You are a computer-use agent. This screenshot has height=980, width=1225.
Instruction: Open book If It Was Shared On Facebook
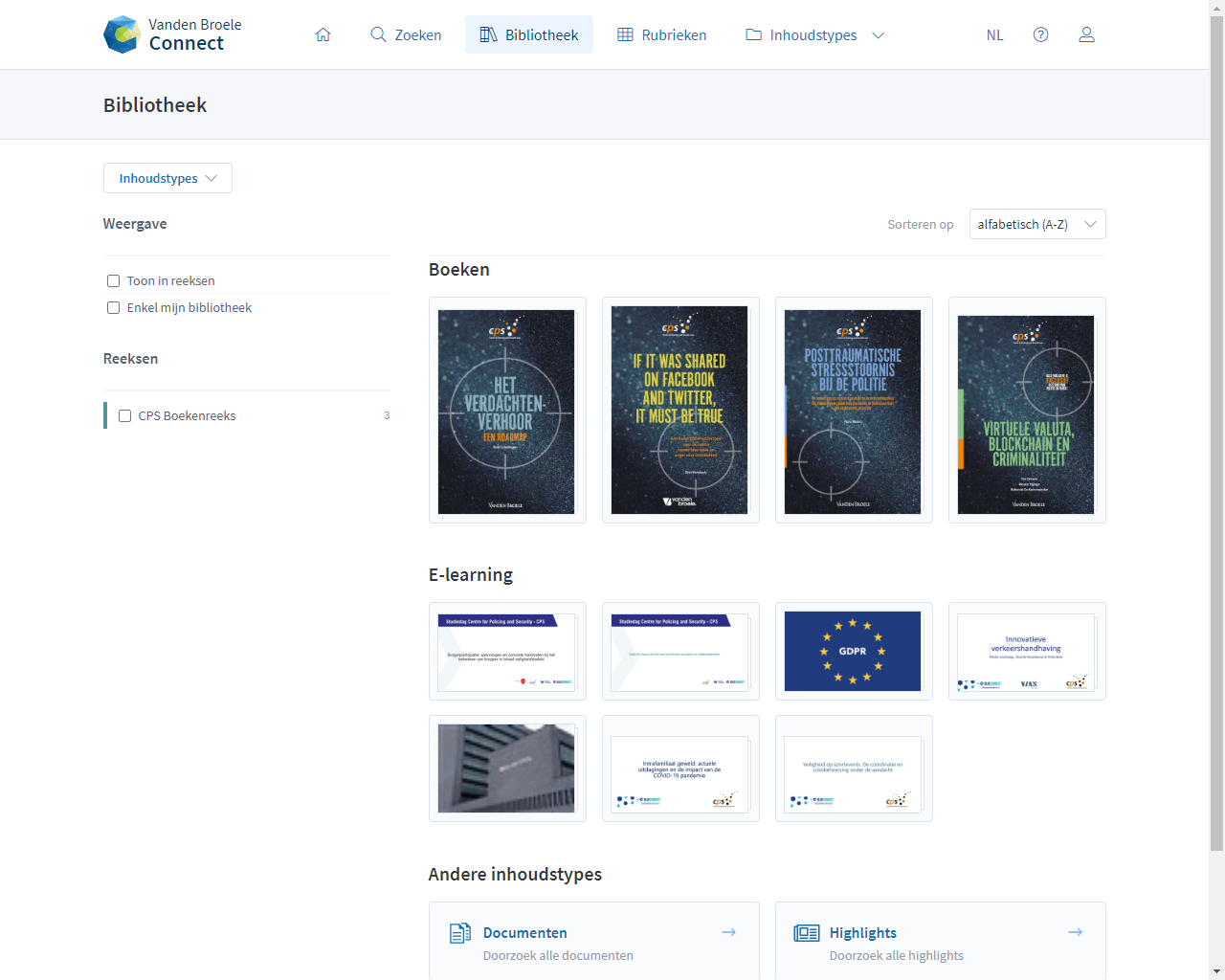(680, 410)
